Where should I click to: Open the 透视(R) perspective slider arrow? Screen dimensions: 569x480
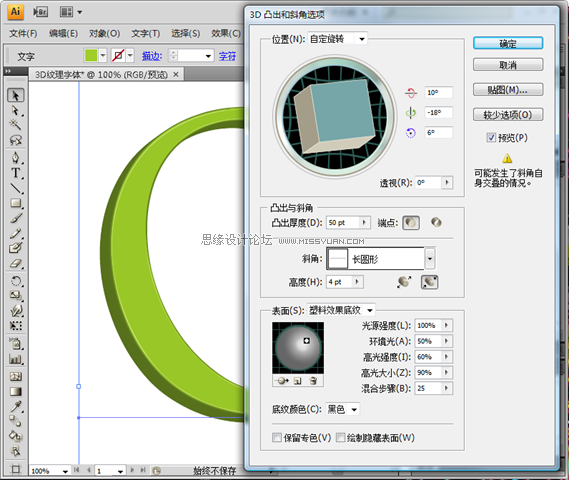447,182
